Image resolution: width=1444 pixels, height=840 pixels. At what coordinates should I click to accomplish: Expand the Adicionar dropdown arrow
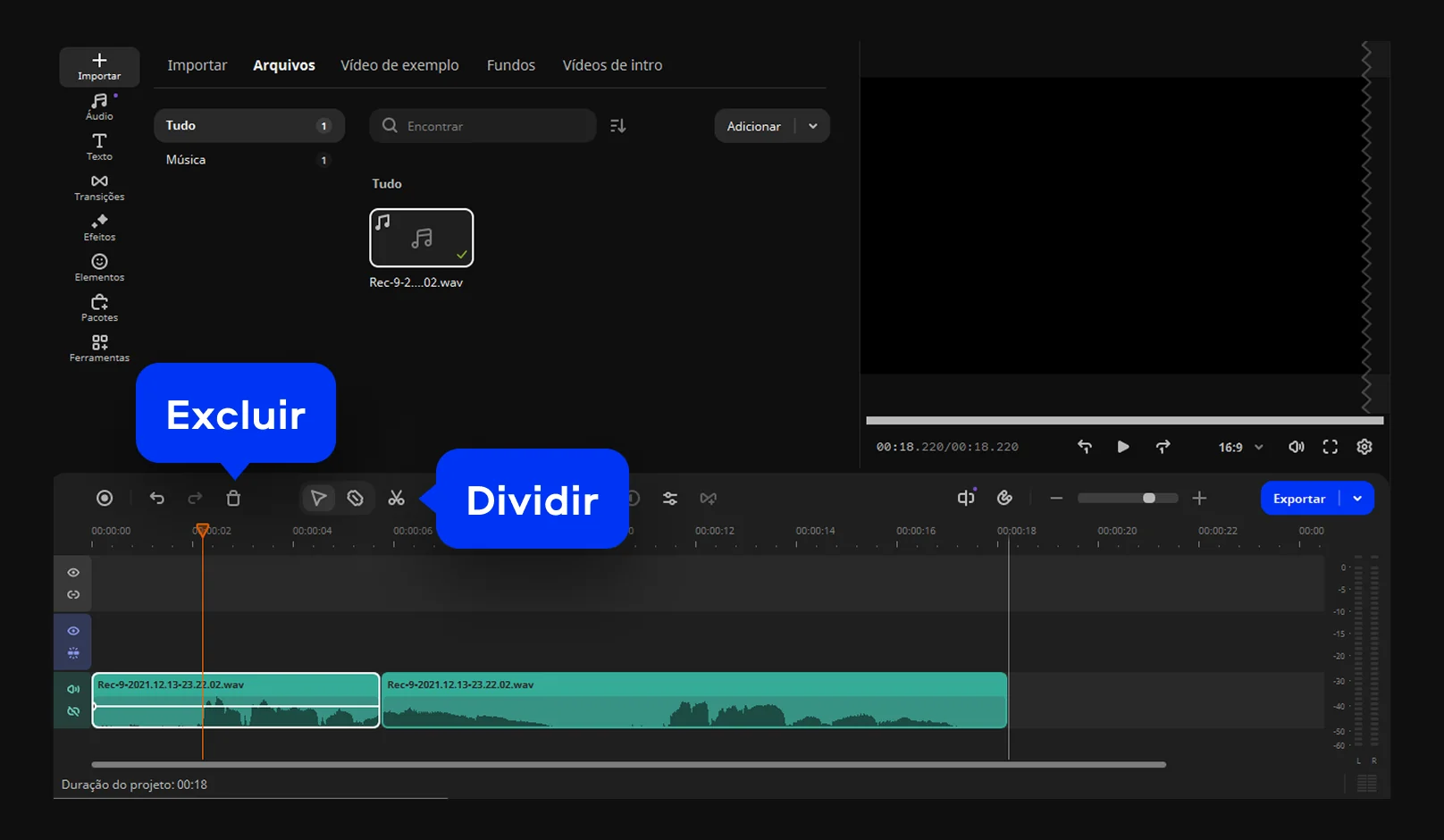tap(813, 126)
